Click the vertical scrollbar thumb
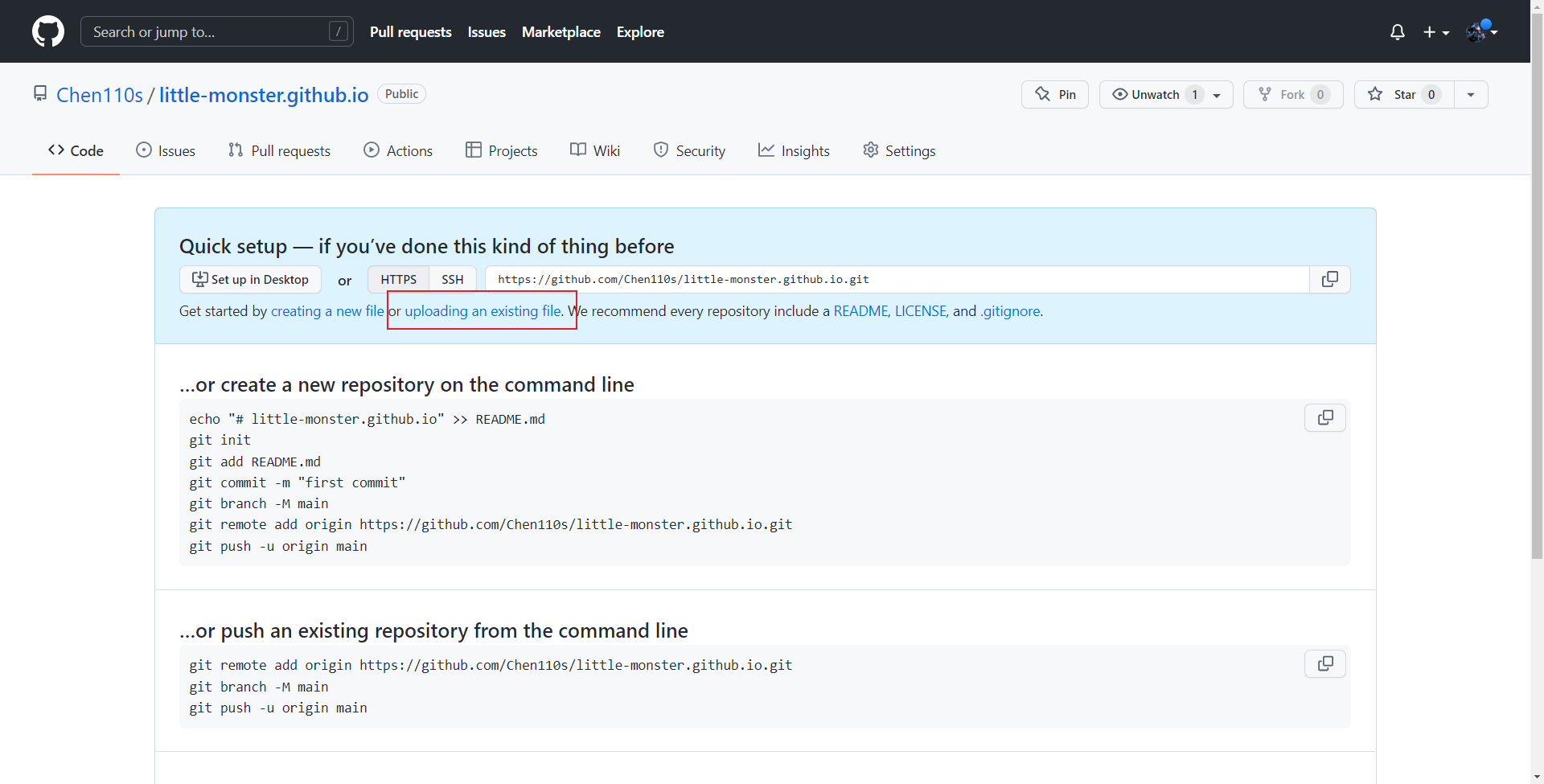 pos(1538,285)
